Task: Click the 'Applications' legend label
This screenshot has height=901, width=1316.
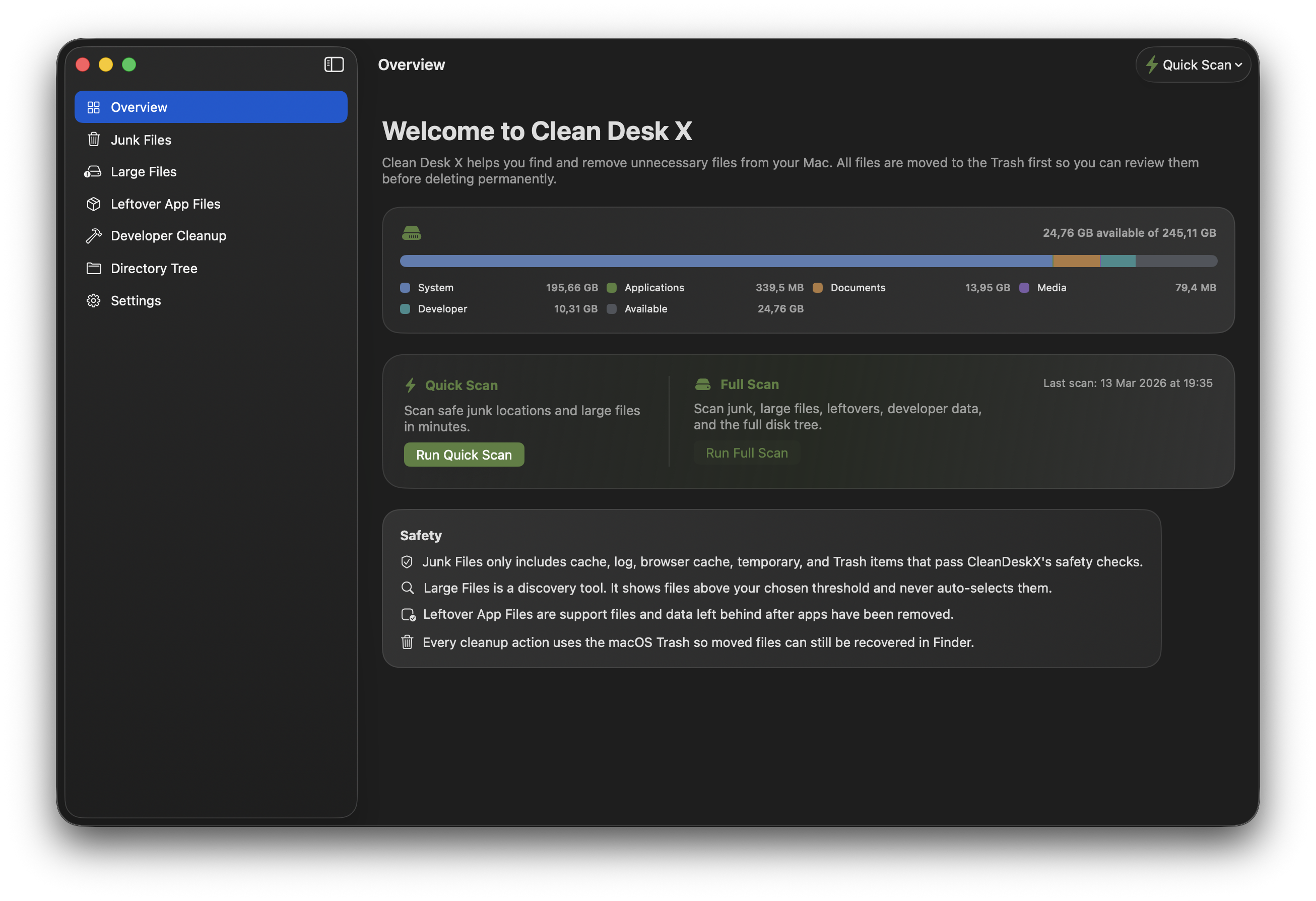Action: 654,288
